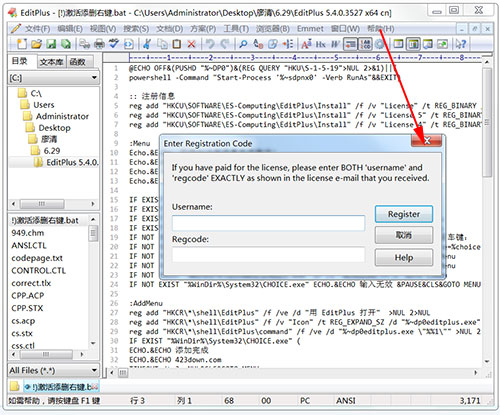The image size is (500, 415).
Task: Click the file list scroll-down arrow
Action: (x=93, y=343)
